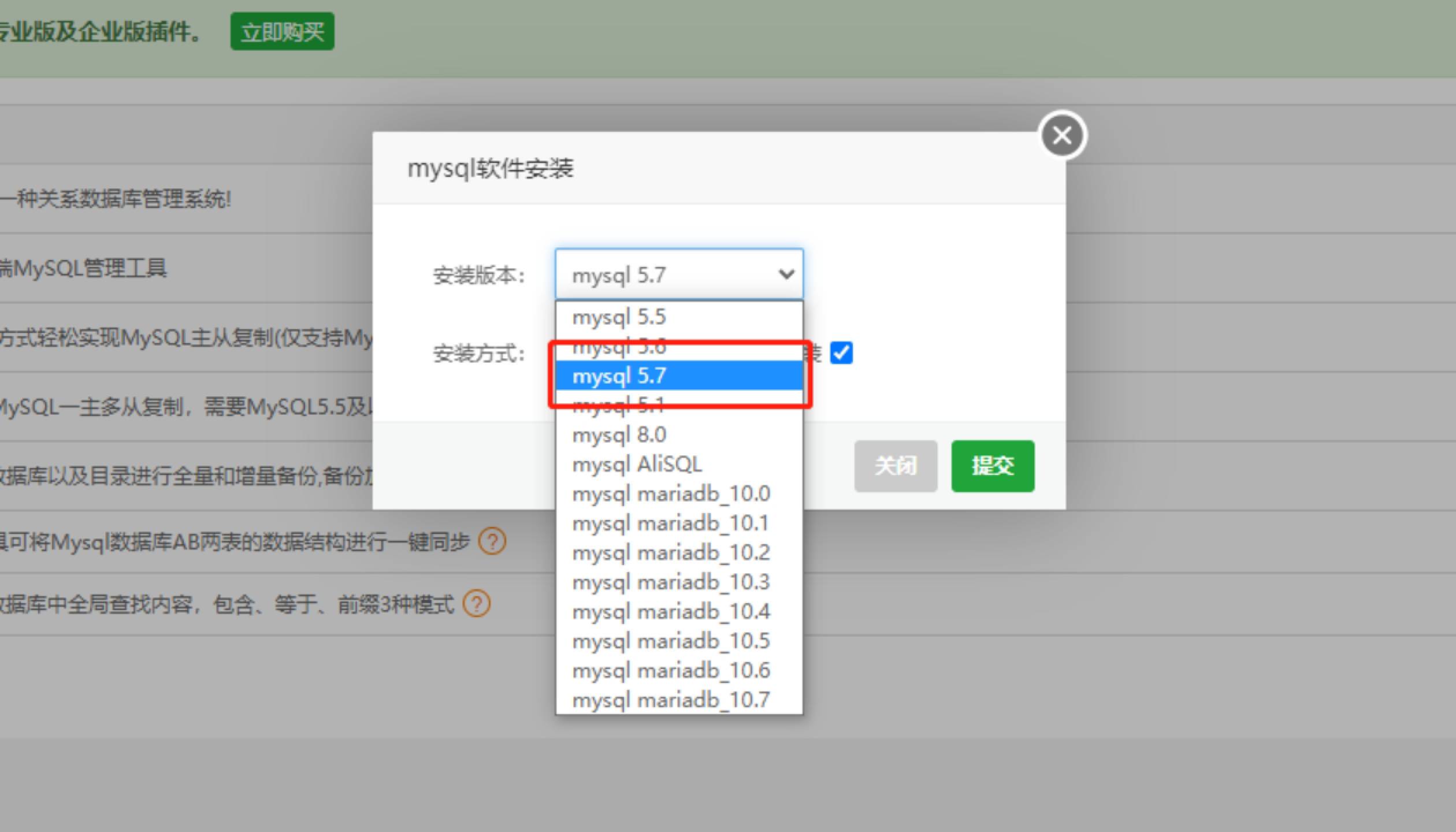Image resolution: width=1456 pixels, height=832 pixels.
Task: Click the 立即购买 buy now button
Action: tap(282, 31)
